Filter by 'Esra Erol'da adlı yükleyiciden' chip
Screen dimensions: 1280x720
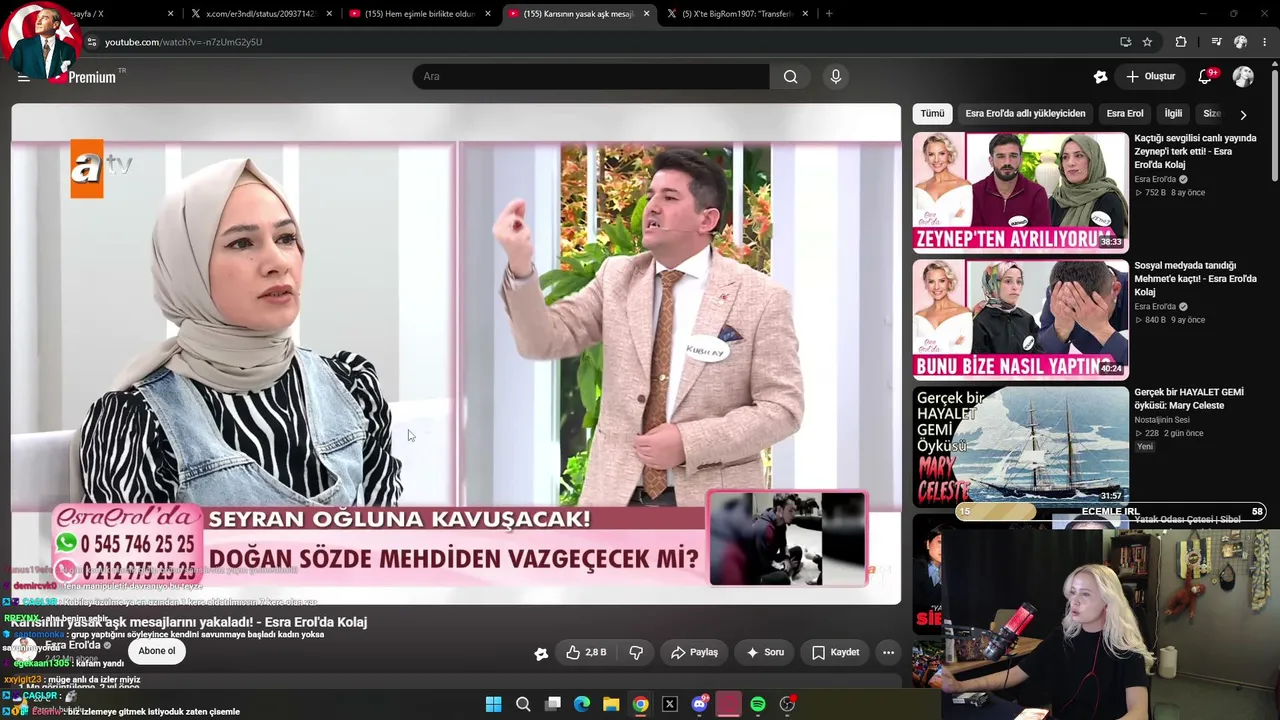(x=1025, y=114)
